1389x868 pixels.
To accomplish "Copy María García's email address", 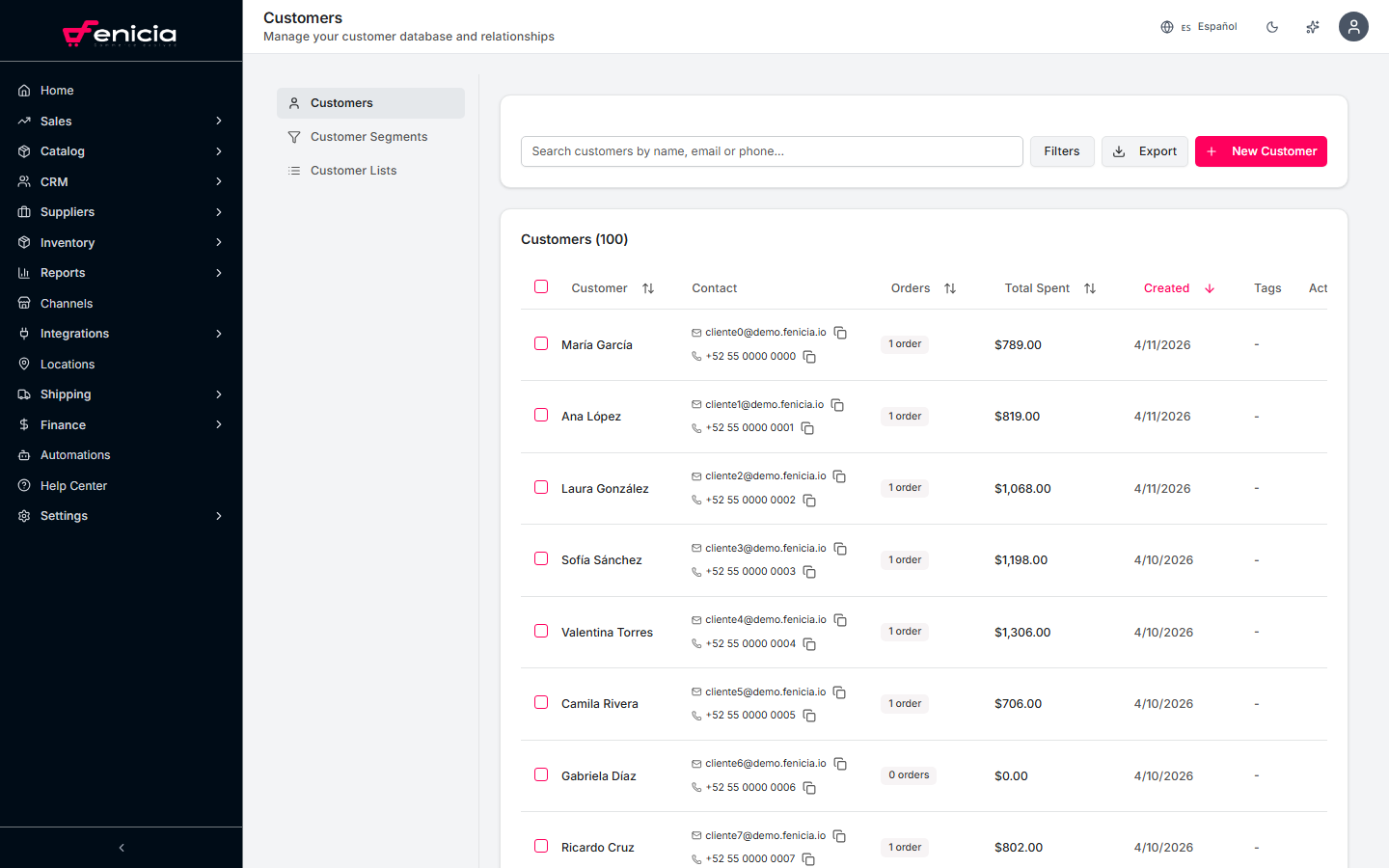I will pos(840,333).
